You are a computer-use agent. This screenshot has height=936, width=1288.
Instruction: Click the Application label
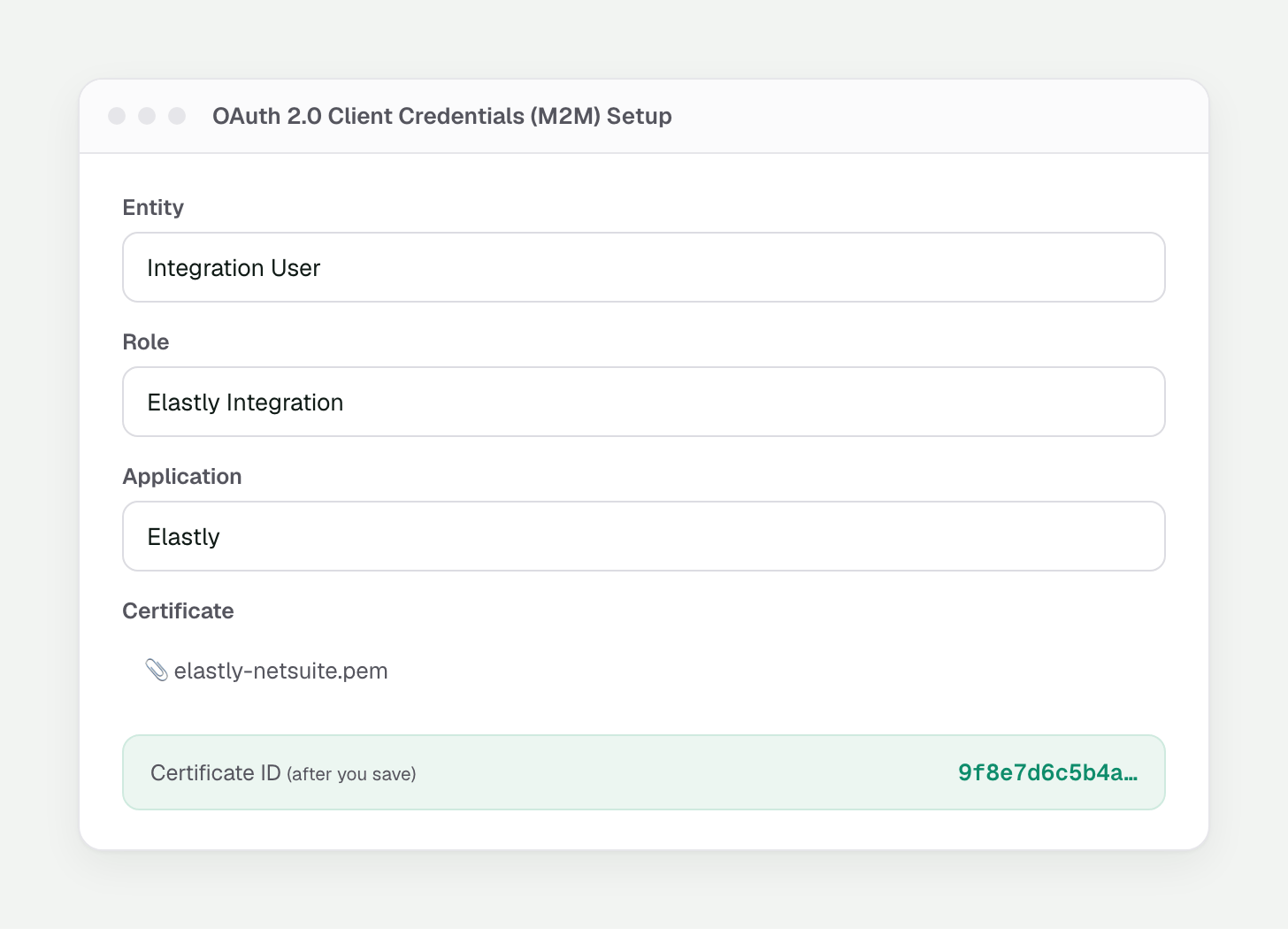pos(182,476)
